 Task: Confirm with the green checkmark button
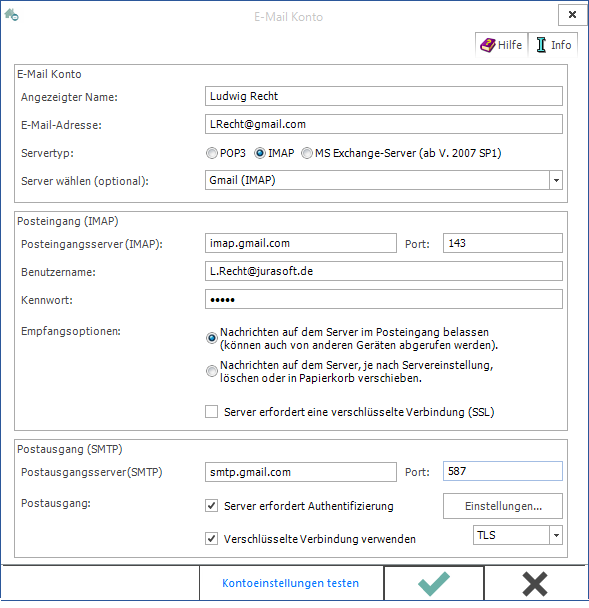click(x=434, y=583)
